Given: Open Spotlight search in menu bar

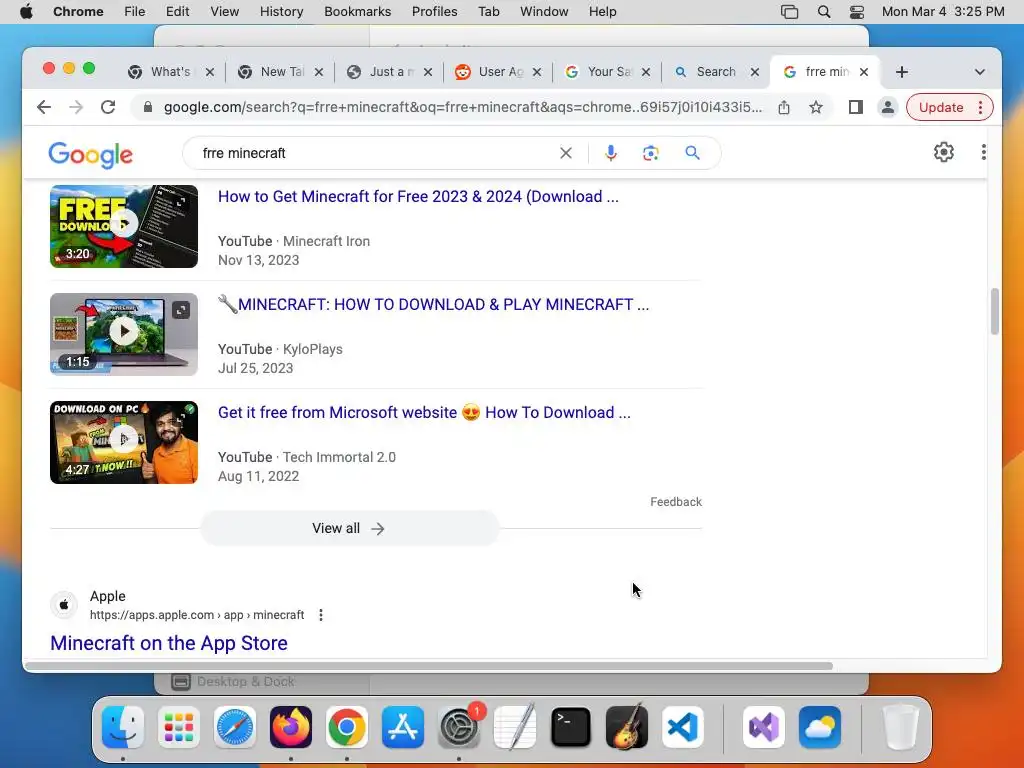Looking at the screenshot, I should (x=824, y=12).
